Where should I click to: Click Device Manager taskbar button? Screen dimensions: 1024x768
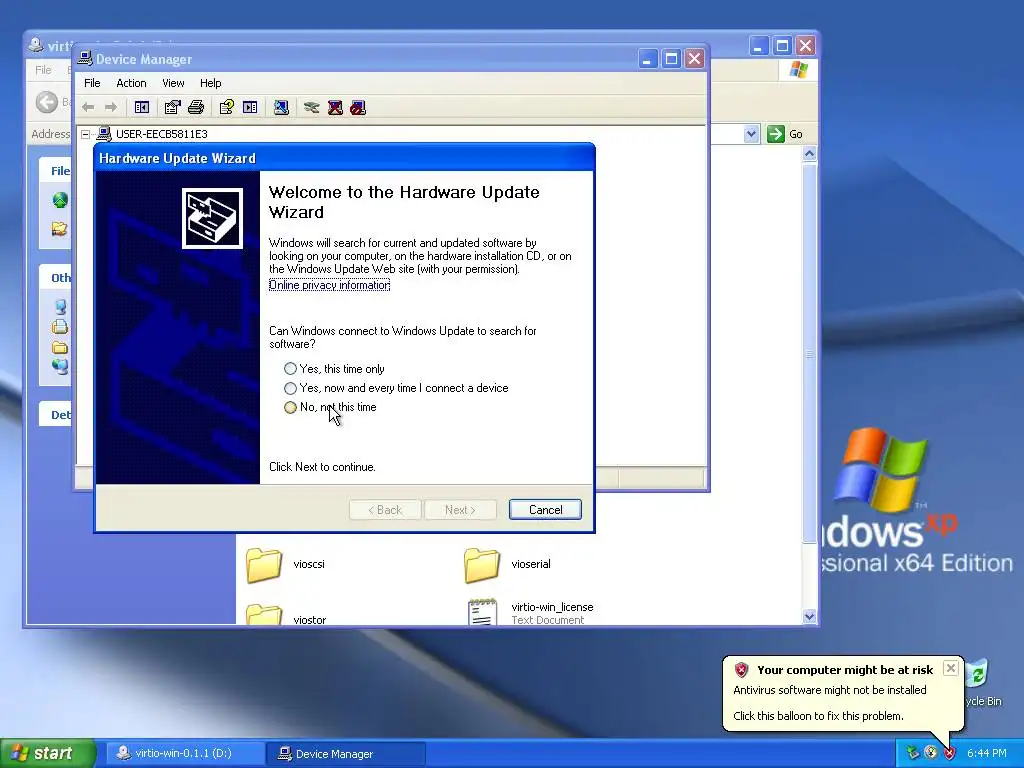[x=346, y=754]
